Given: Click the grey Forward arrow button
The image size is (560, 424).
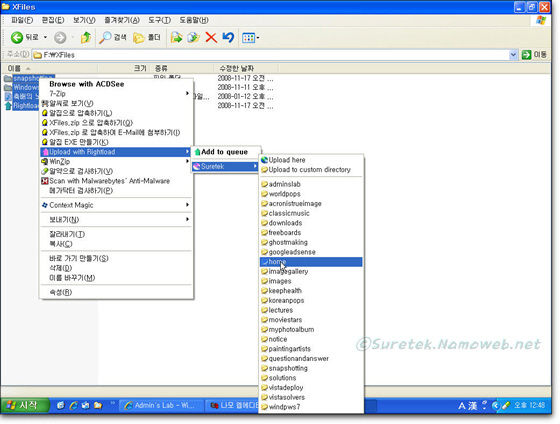Looking at the screenshot, I should [x=60, y=37].
